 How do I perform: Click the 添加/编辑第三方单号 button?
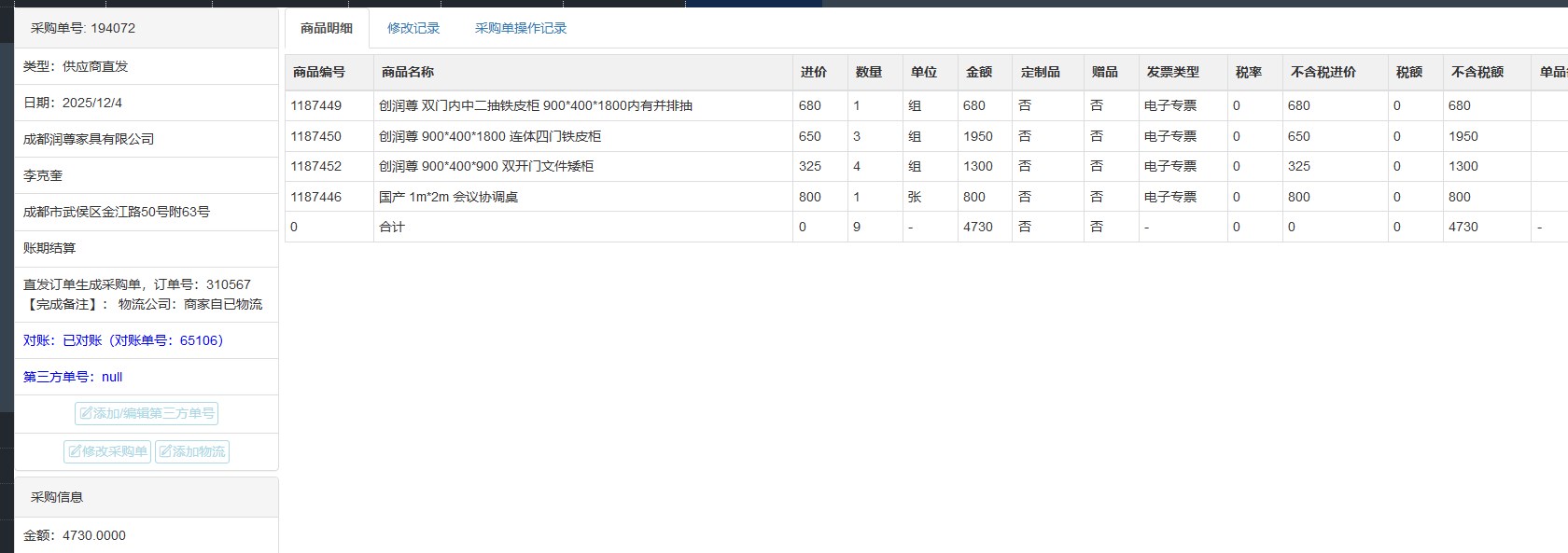(147, 413)
